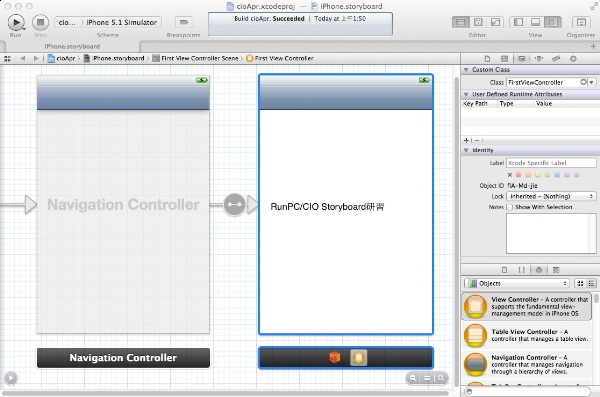Select the iPhone.storyboard tab
Viewport: 600px width, 397px height.
tap(72, 46)
